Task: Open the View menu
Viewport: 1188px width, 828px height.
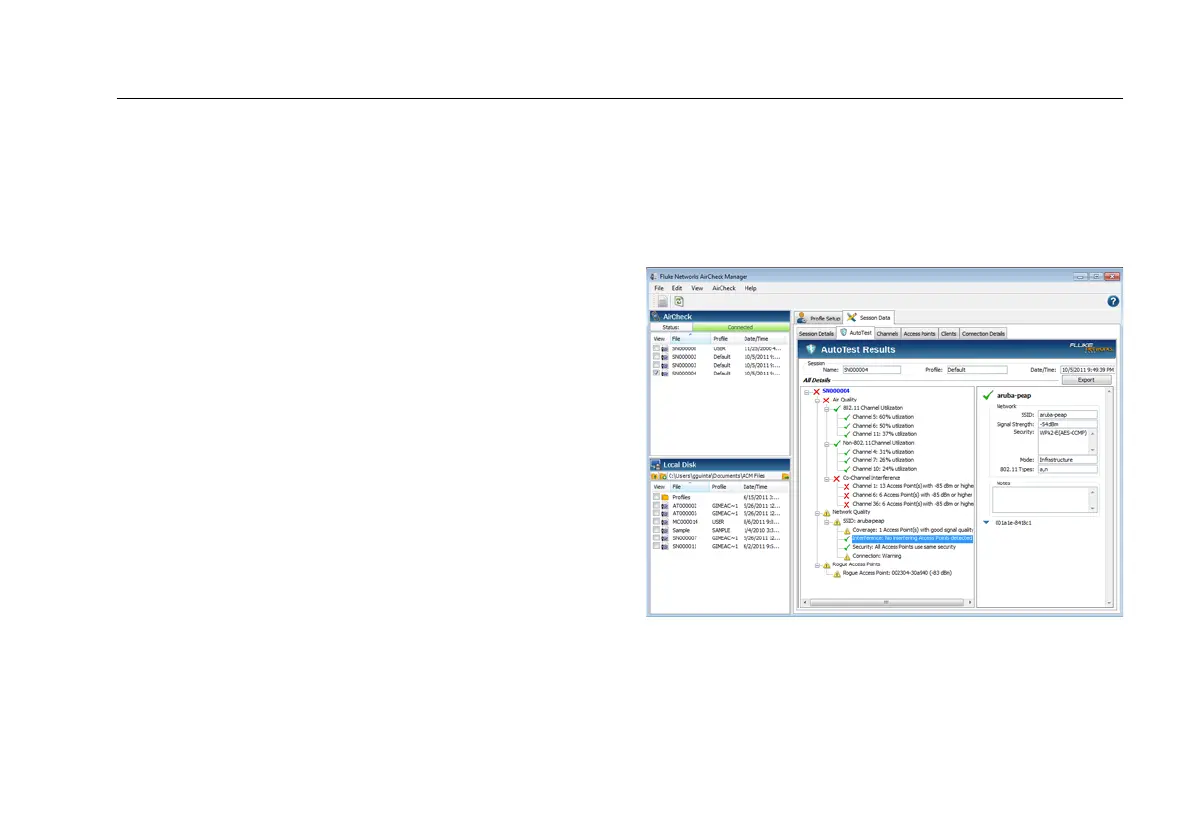Action: (x=697, y=289)
